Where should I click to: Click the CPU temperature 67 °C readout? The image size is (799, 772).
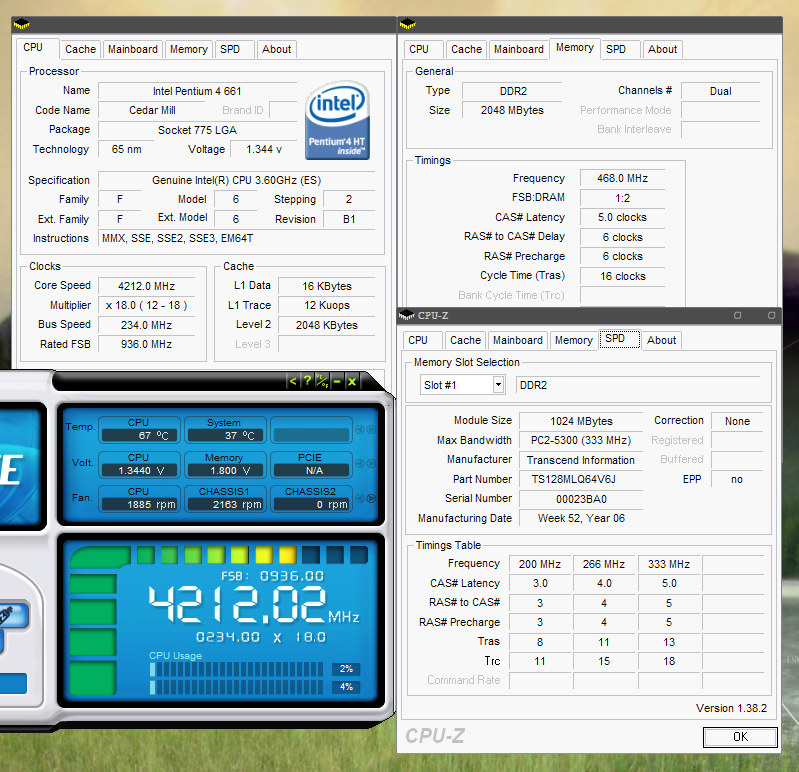coord(141,435)
